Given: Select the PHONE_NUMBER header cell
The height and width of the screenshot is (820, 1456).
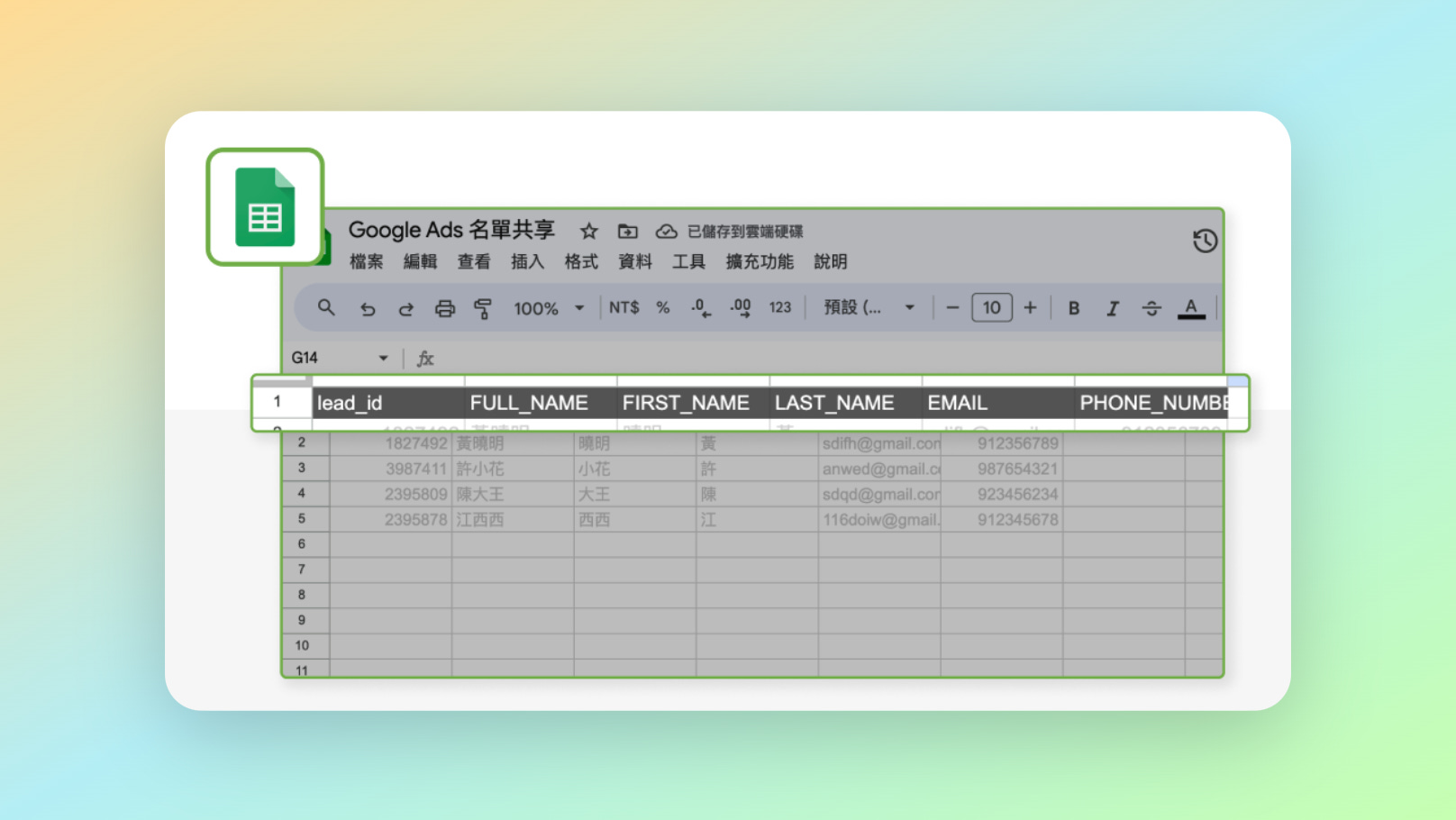Looking at the screenshot, I should coord(1151,403).
